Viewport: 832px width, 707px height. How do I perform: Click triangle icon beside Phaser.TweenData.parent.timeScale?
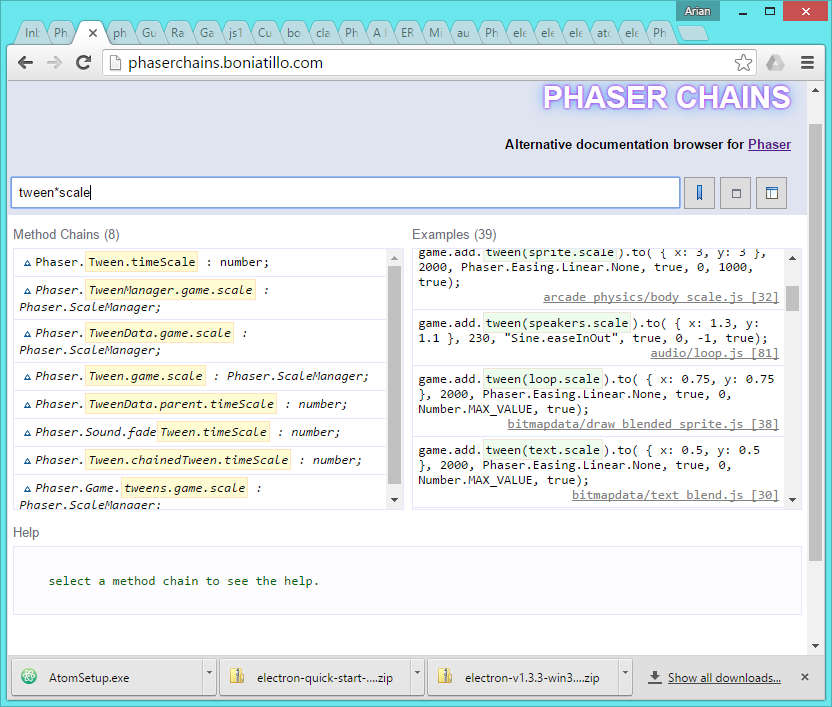(27, 405)
